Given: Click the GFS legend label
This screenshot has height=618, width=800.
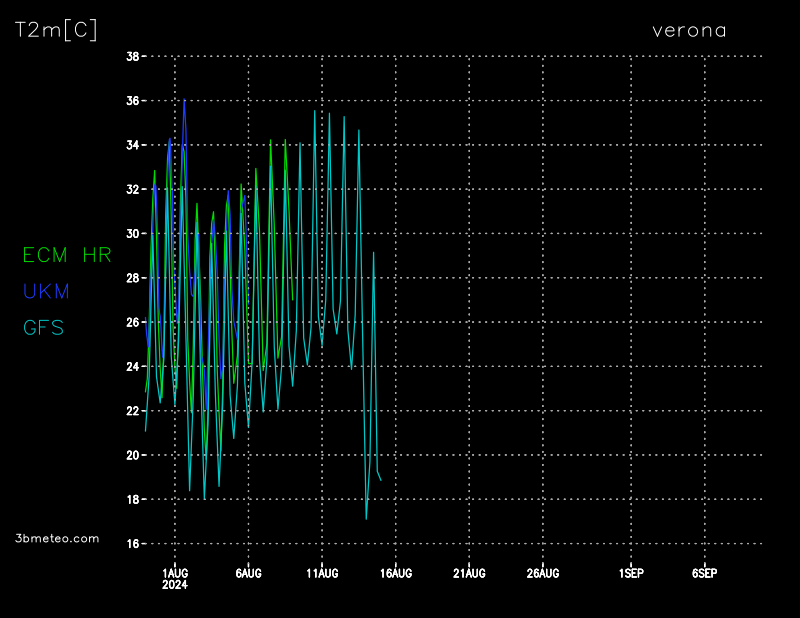Looking at the screenshot, I should click(x=43, y=327).
